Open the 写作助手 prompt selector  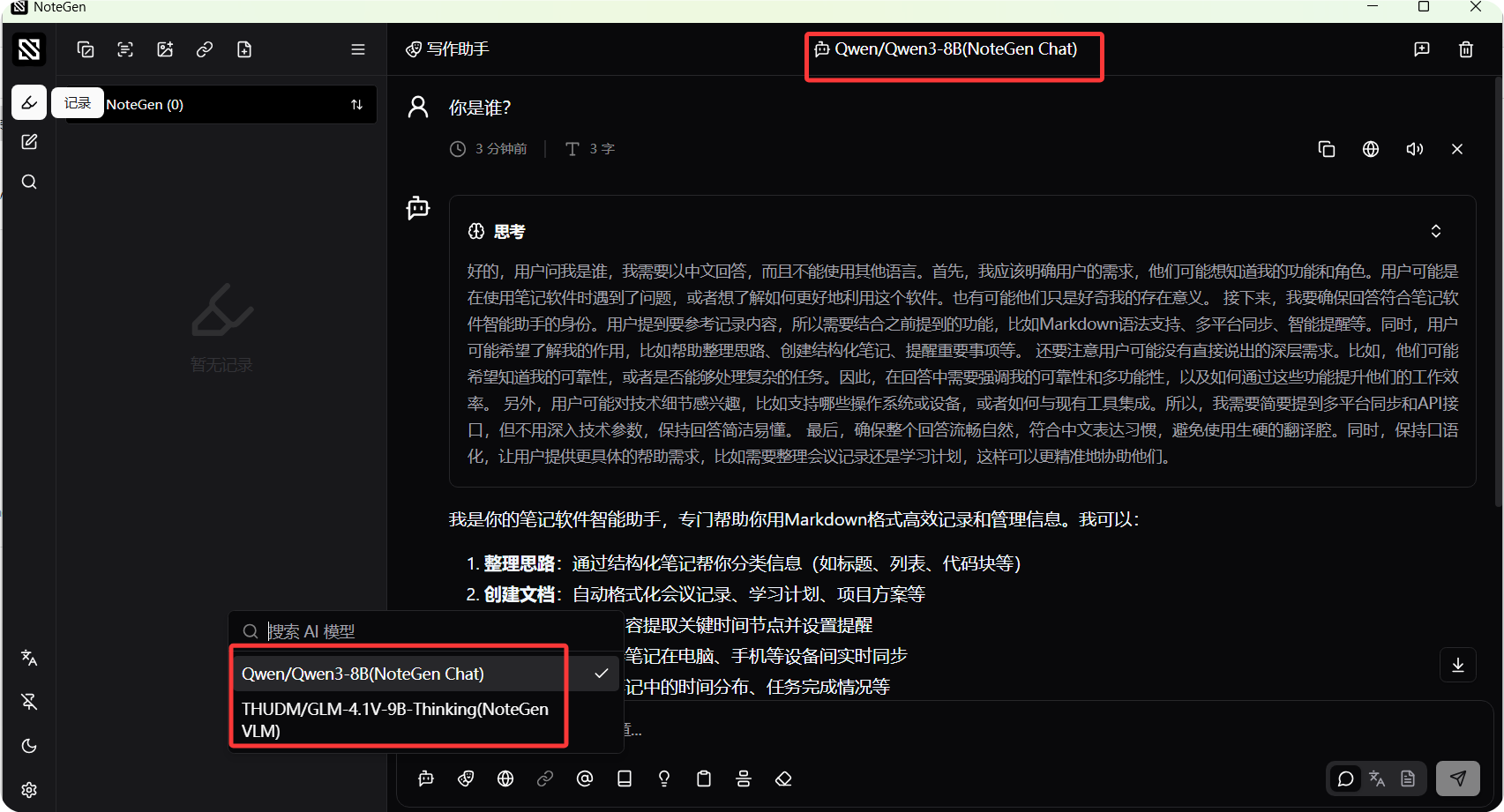pyautogui.click(x=447, y=49)
